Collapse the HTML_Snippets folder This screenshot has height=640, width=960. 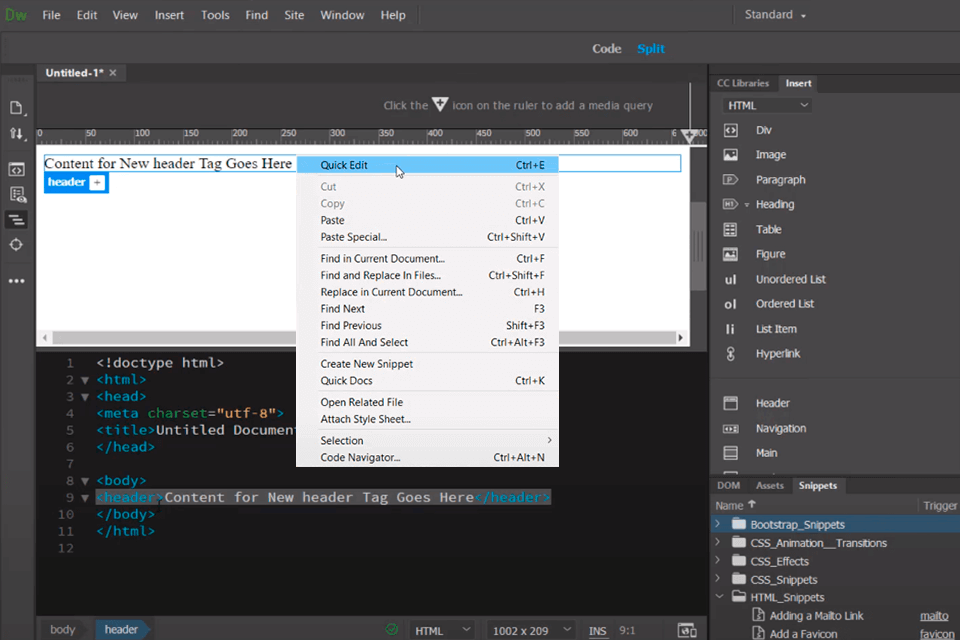click(719, 597)
